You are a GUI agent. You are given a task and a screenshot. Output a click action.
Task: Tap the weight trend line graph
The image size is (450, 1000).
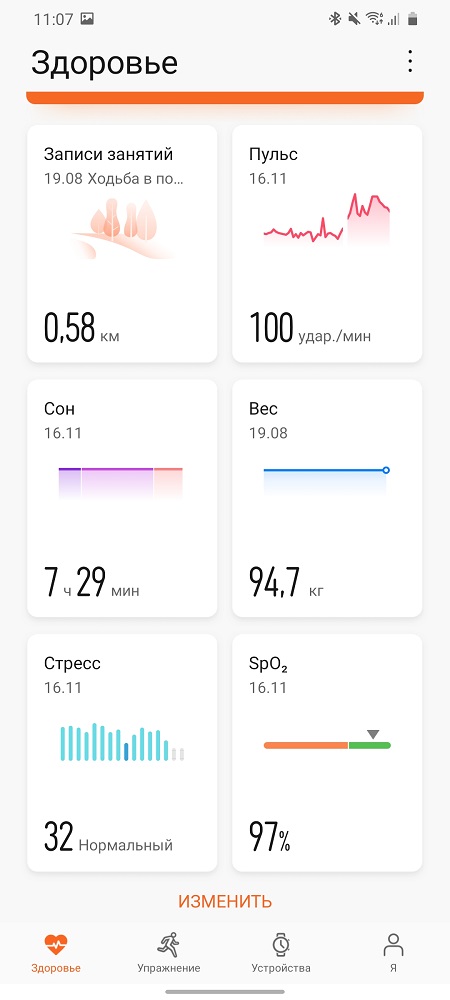click(326, 482)
